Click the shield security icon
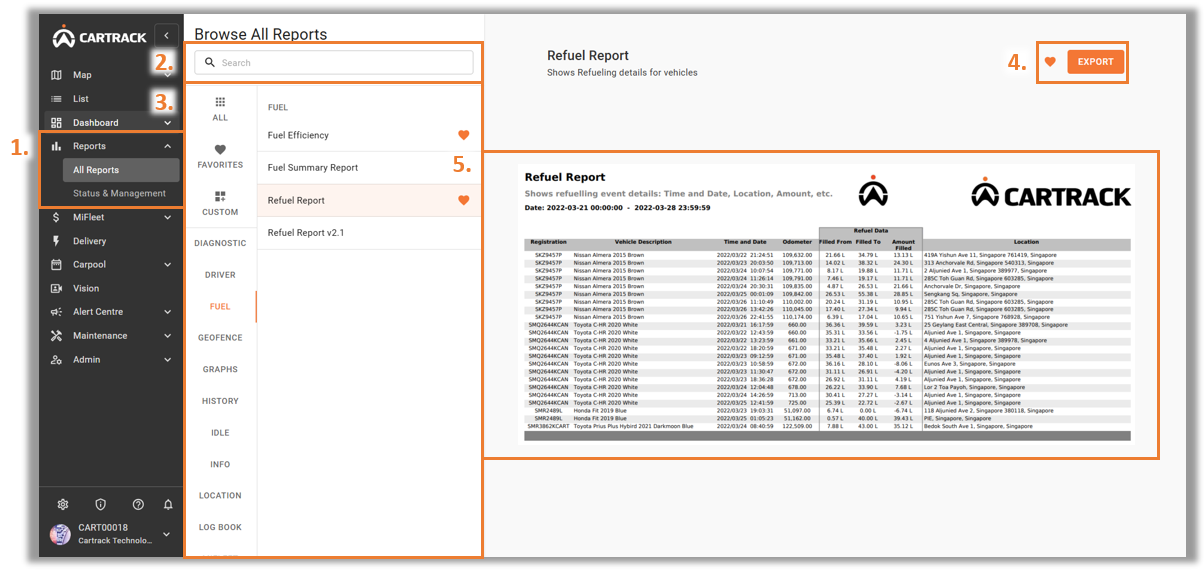Image resolution: width=1204 pixels, height=572 pixels. [x=100, y=504]
